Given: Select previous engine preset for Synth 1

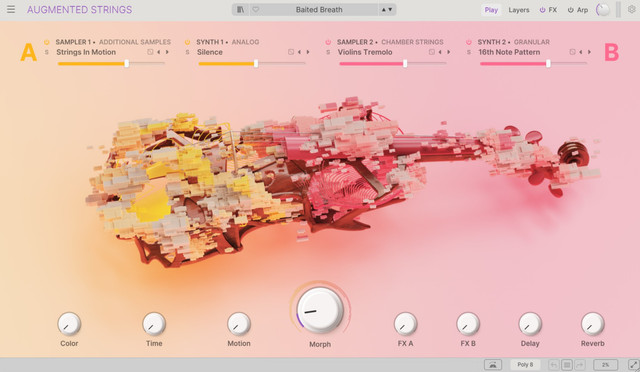Looking at the screenshot, I should click(299, 52).
